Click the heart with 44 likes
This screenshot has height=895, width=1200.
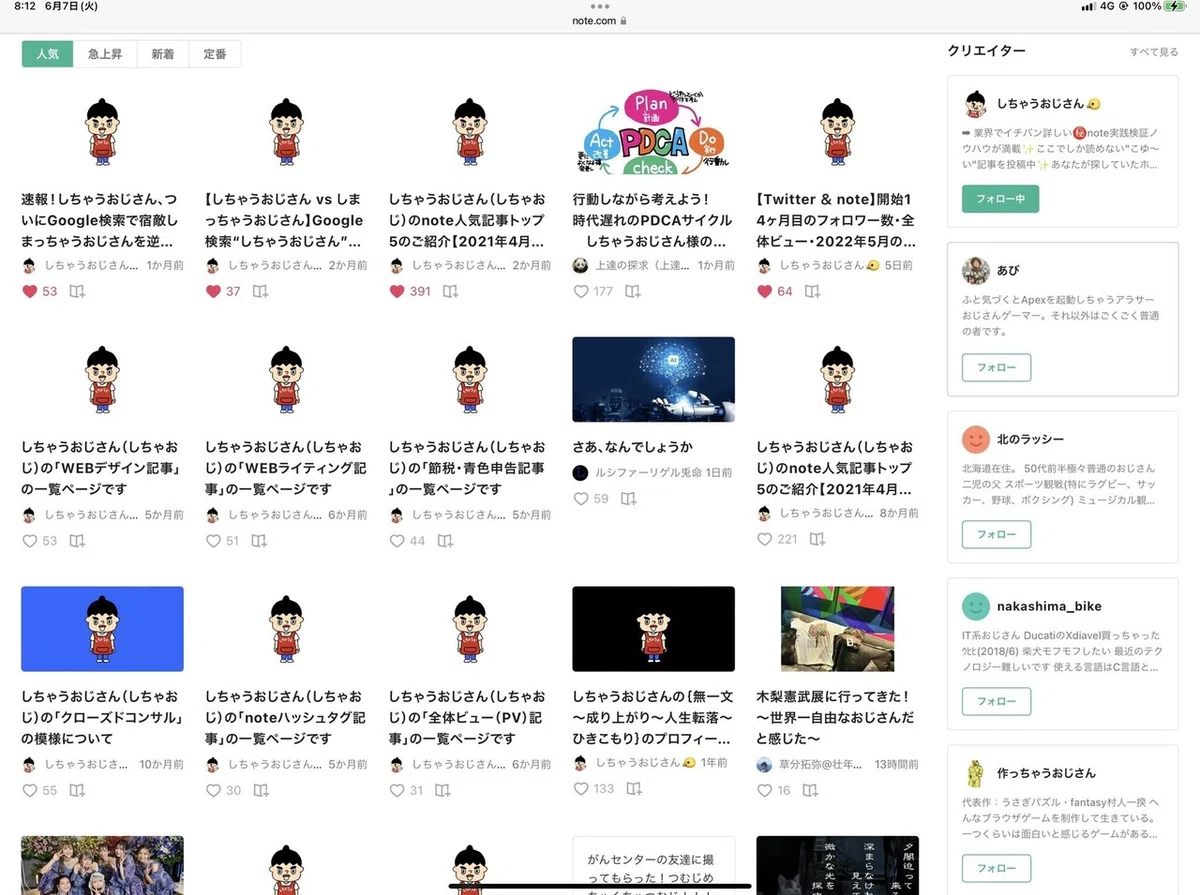pos(397,540)
